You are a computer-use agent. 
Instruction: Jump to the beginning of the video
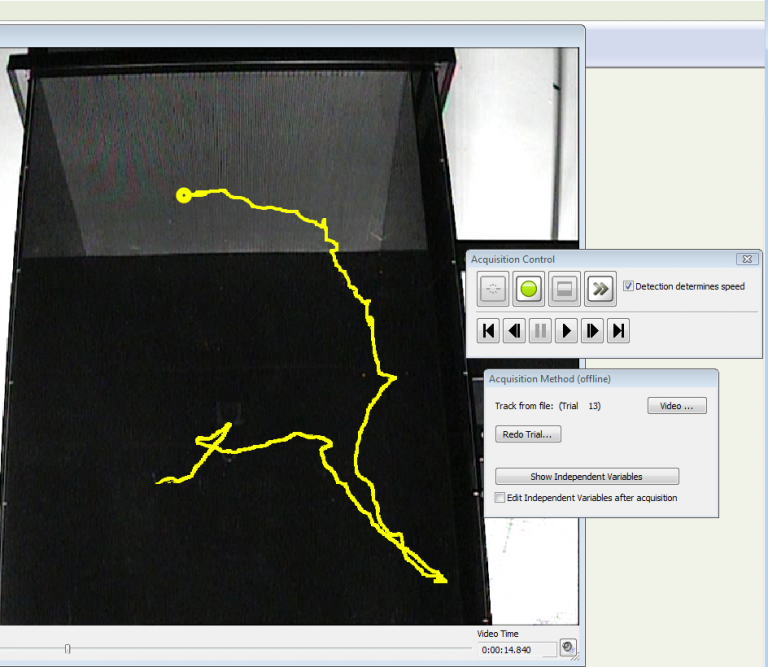point(488,331)
